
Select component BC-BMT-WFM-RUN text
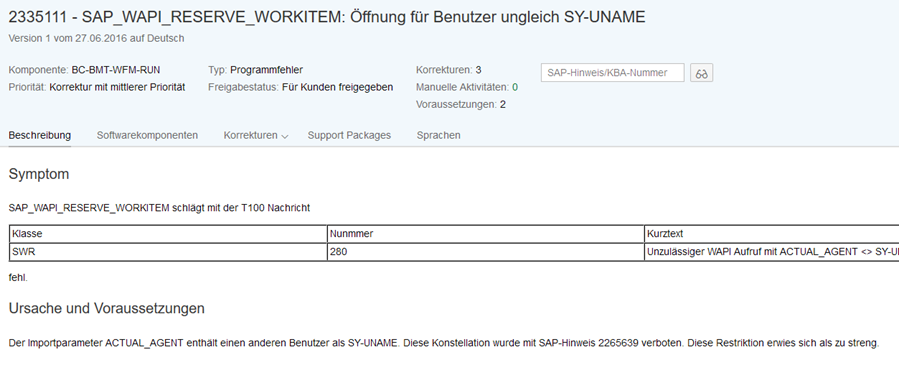click(x=116, y=70)
